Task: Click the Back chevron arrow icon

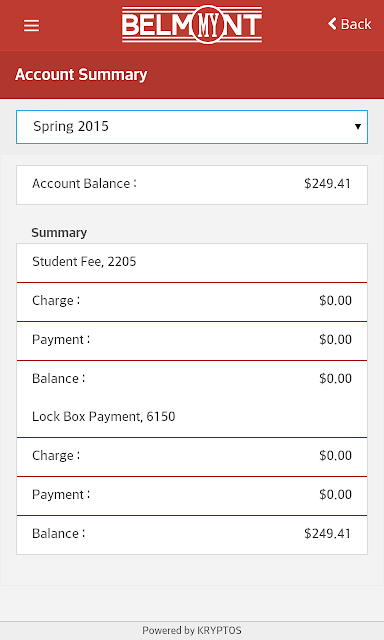Action: 332,24
